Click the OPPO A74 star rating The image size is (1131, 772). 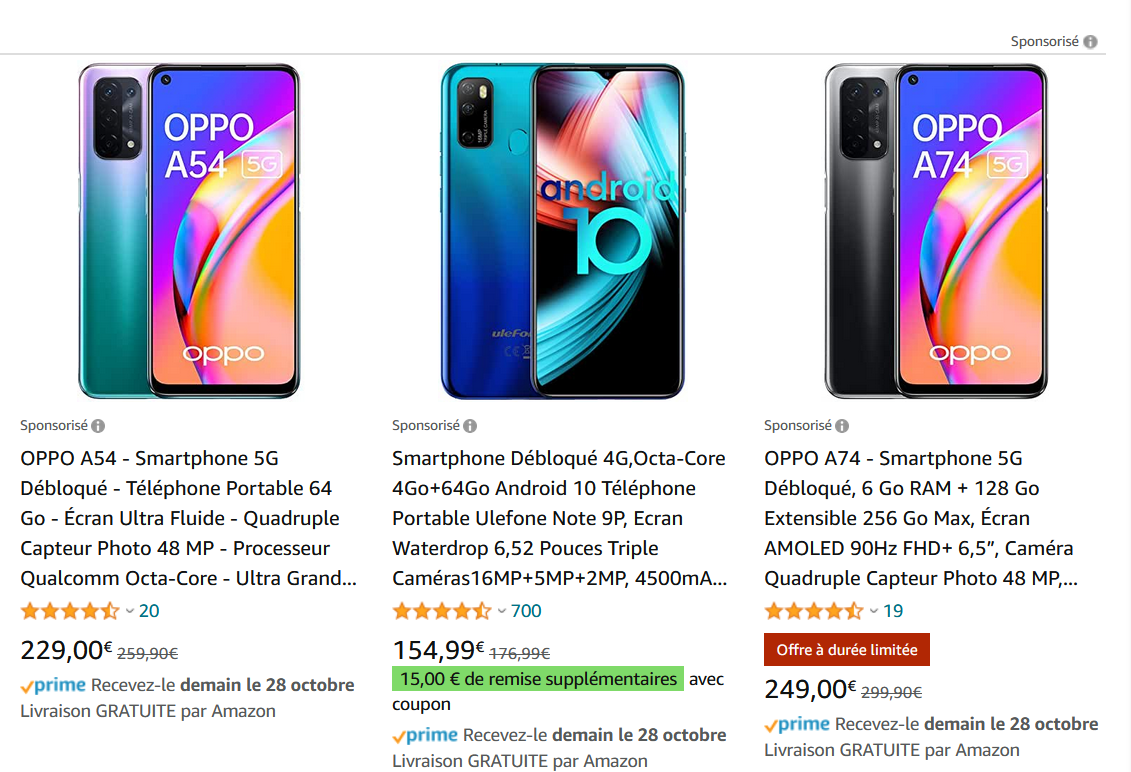tap(814, 611)
